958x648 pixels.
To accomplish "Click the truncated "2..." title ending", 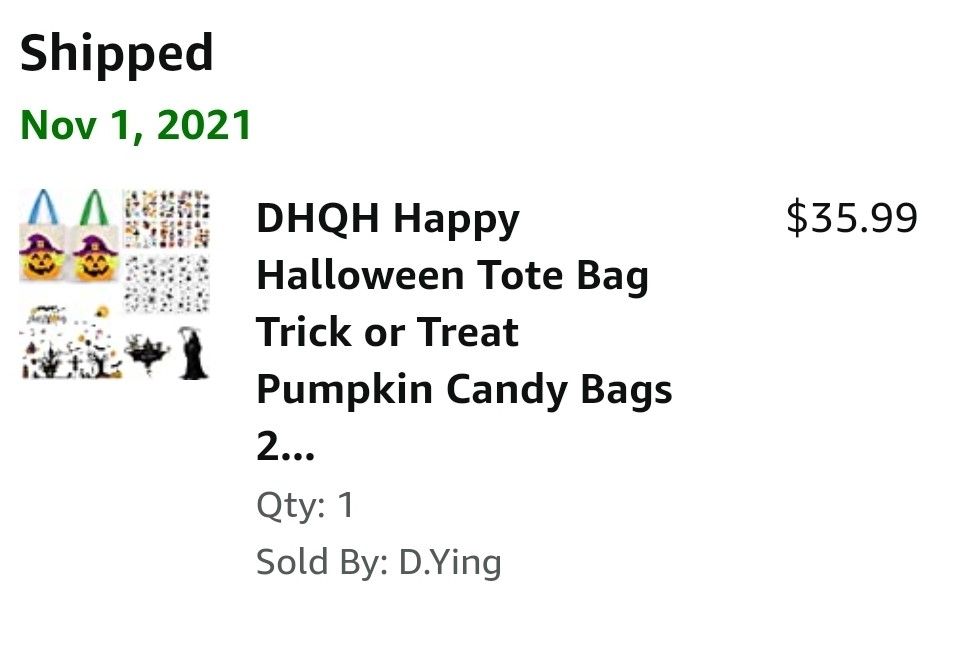I will [x=285, y=447].
